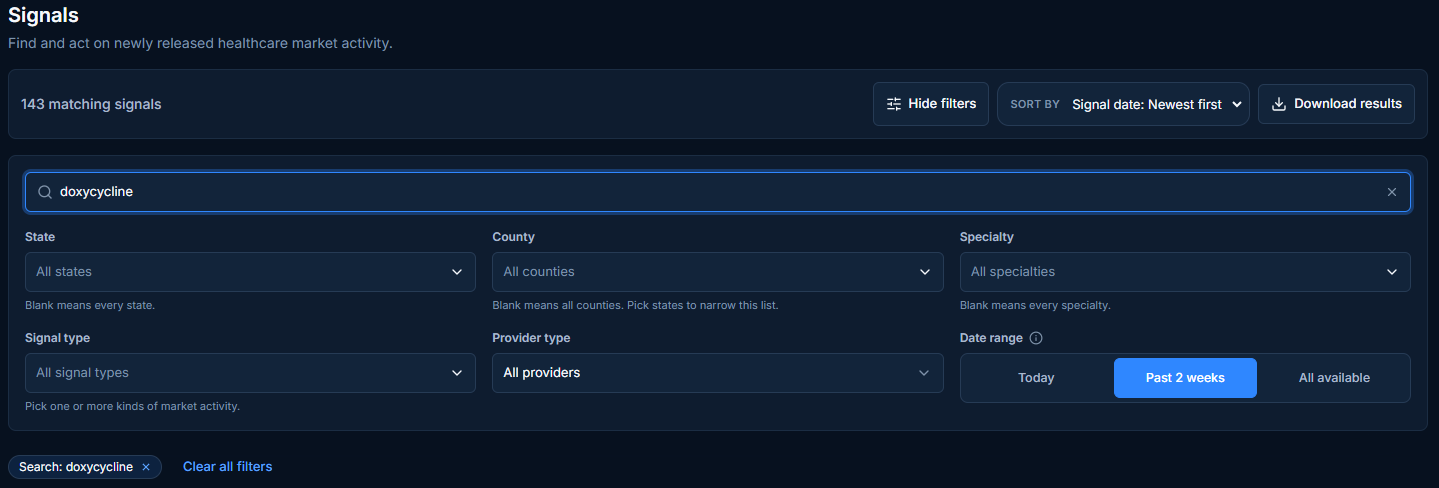This screenshot has width=1439, height=488.
Task: Click the Date range label
Action: (x=991, y=338)
